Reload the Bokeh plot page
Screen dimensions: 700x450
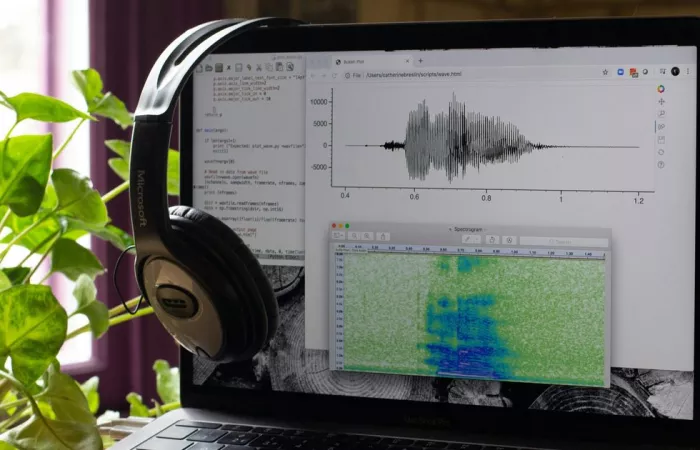[x=334, y=75]
